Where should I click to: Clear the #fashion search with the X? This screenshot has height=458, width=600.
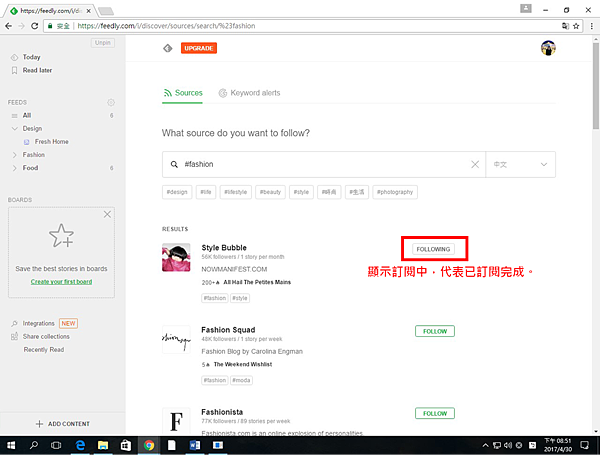click(475, 165)
